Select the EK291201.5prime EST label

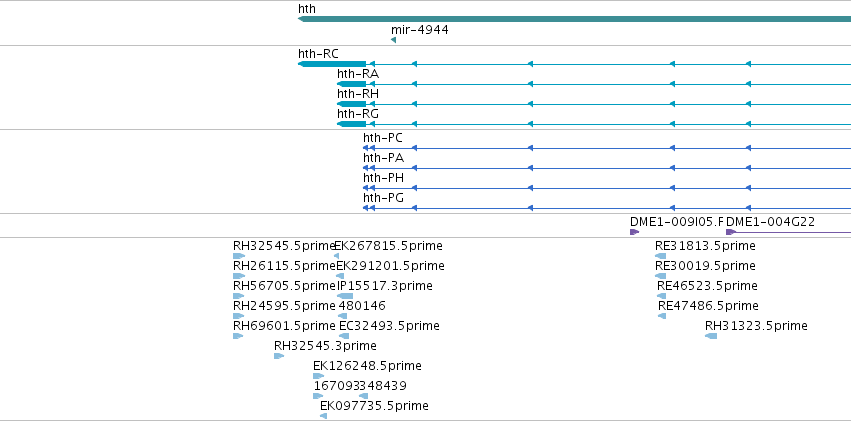coord(390,266)
